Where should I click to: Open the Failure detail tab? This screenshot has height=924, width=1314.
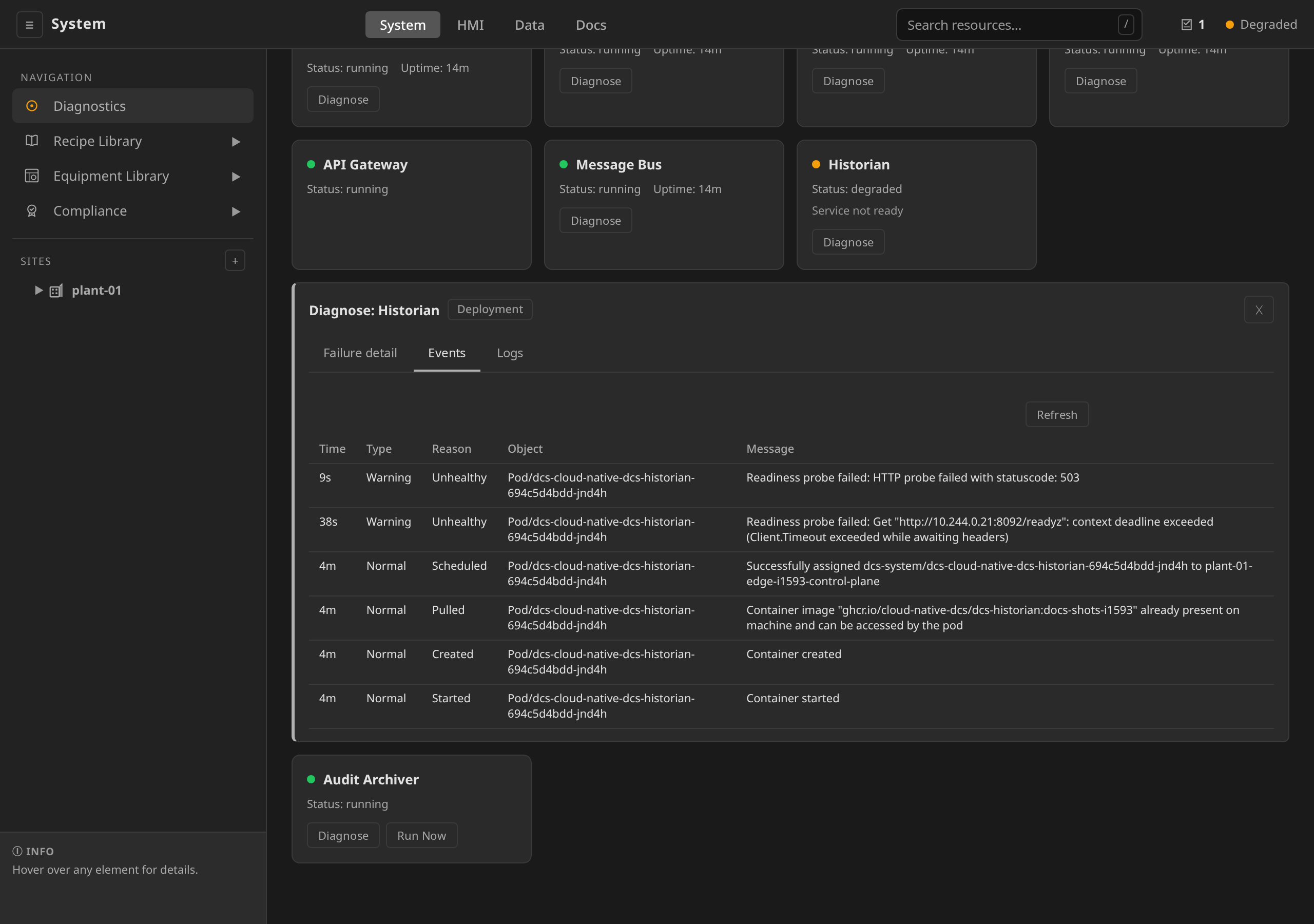pos(360,353)
